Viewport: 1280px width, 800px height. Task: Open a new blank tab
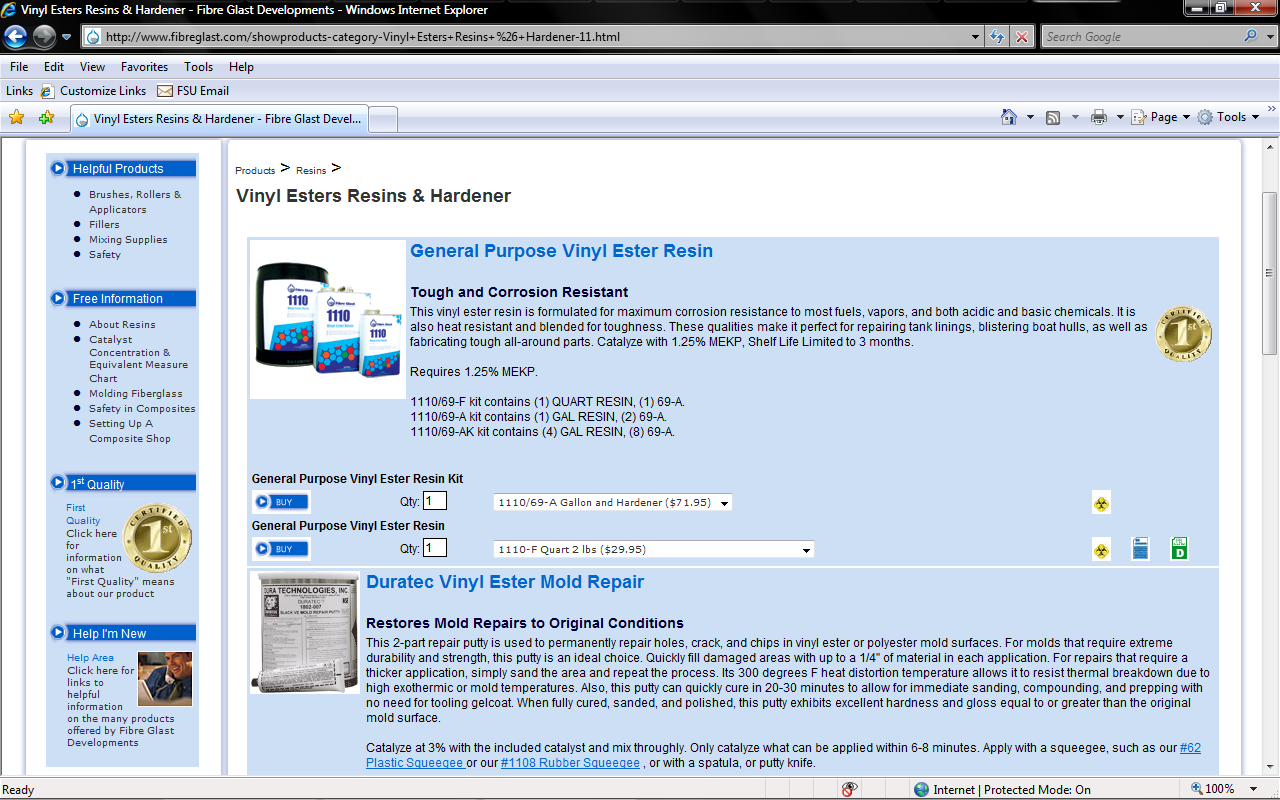click(x=384, y=119)
